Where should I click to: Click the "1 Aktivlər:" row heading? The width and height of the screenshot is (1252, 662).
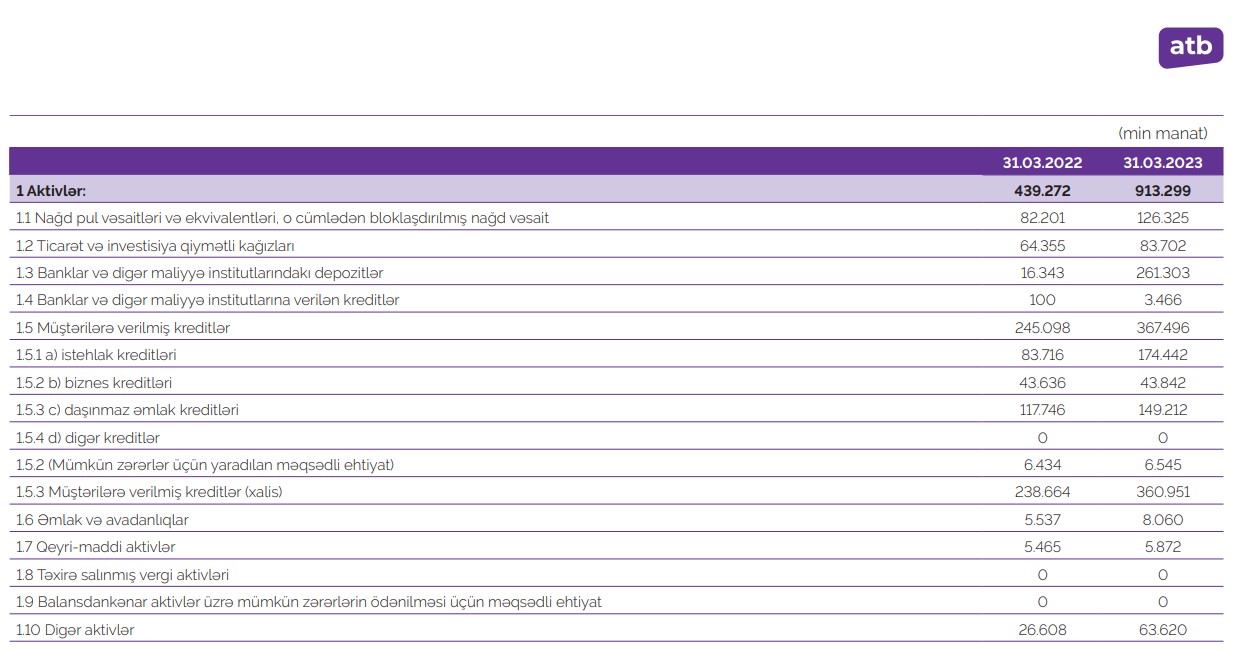51,190
